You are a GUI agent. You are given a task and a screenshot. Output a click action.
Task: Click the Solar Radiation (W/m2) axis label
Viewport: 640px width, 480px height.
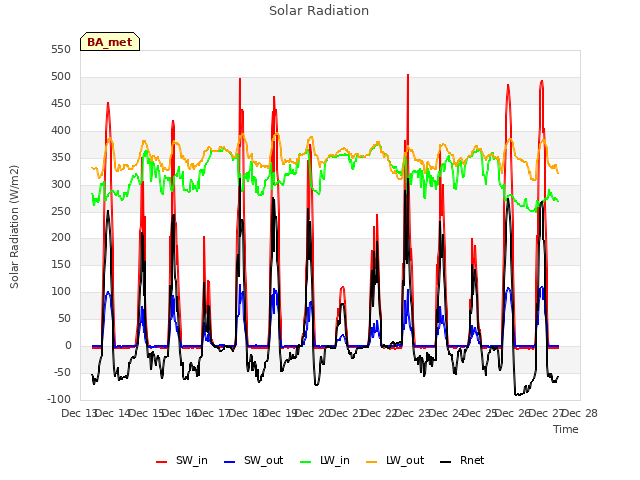tap(14, 227)
